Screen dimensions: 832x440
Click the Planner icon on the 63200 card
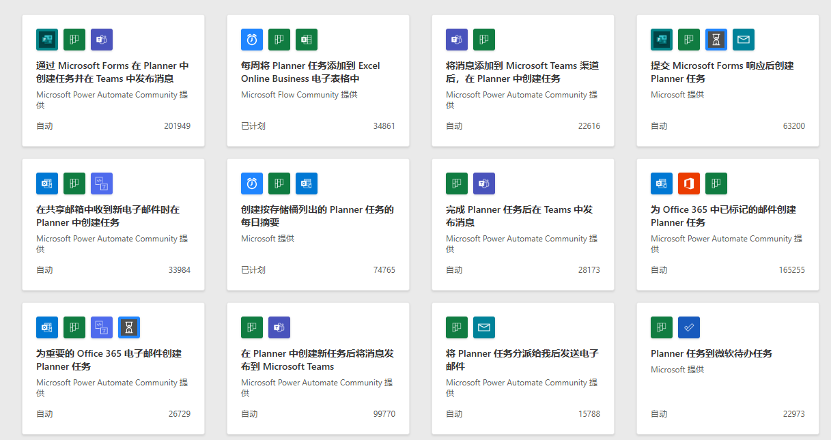(689, 39)
